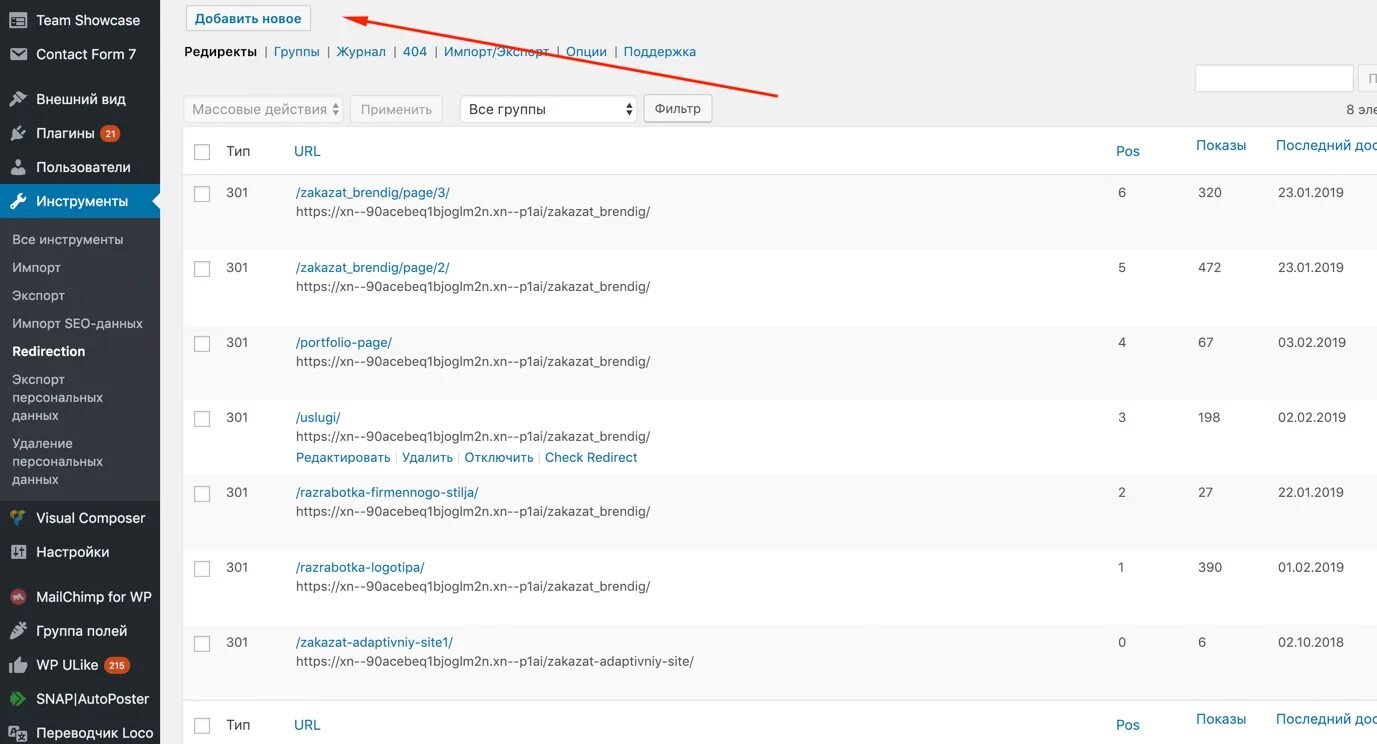1377x744 pixels.
Task: Click the Contact Form 7 envelope icon
Action: [x=18, y=54]
